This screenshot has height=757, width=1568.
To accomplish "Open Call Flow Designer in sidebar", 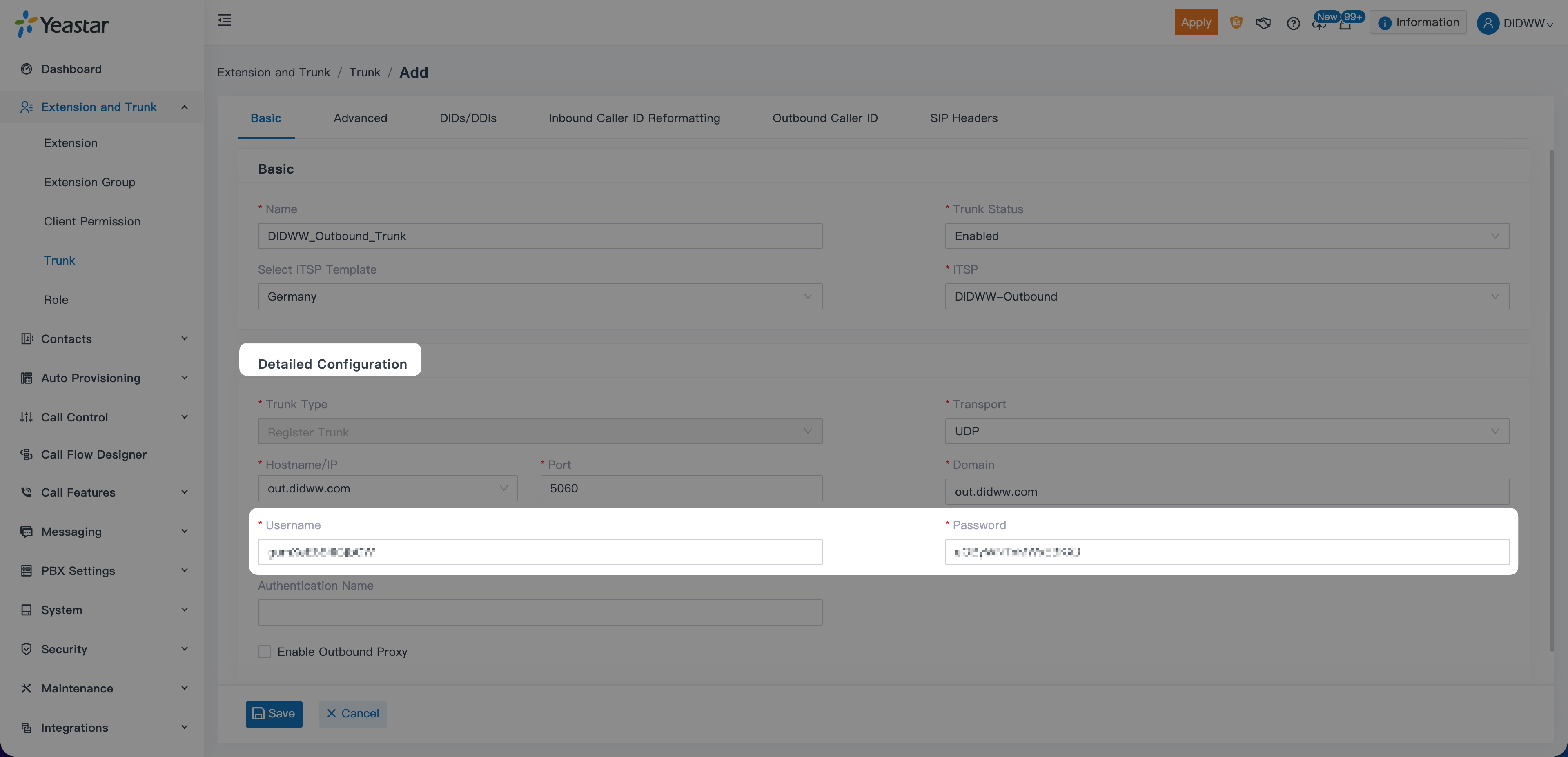I will (94, 454).
